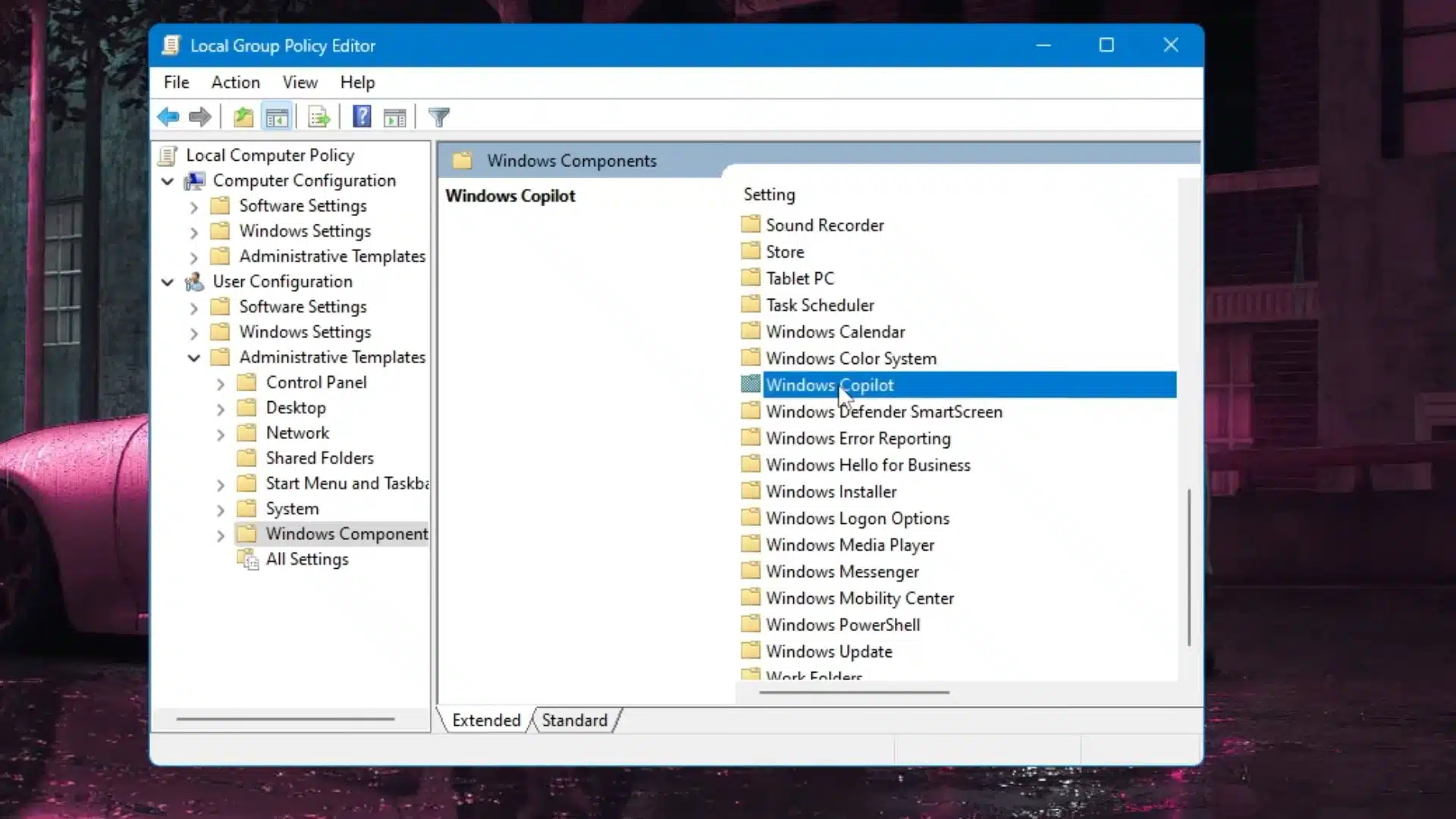Select the Windows PowerShell folder
The image size is (1456, 819).
tap(843, 625)
